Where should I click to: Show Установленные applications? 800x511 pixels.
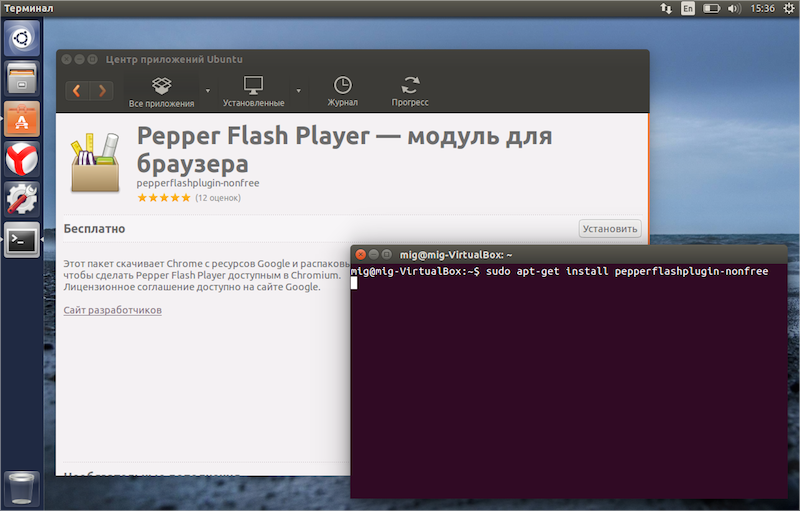tap(254, 92)
